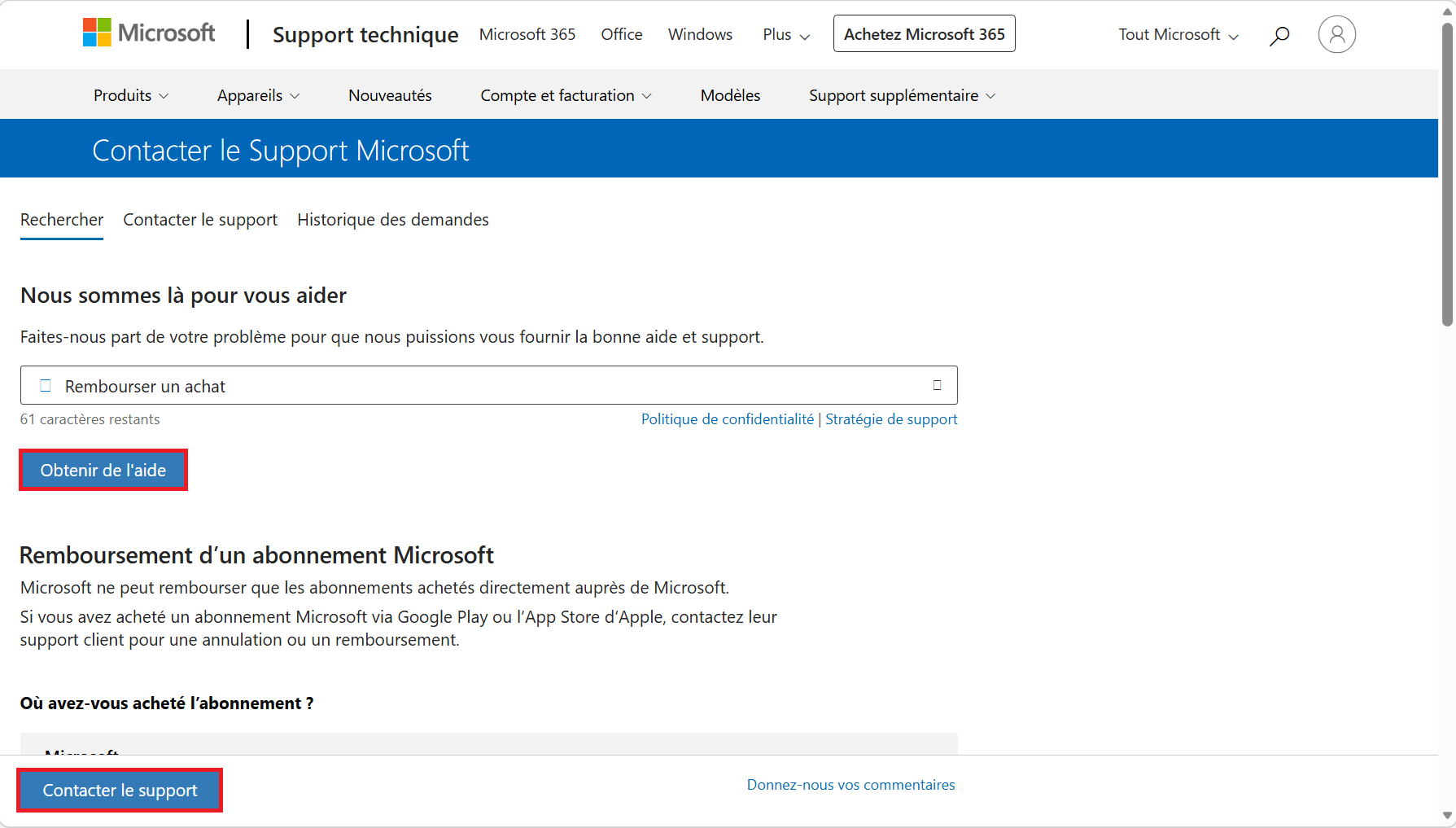
Task: Switch to Contacter le support tab
Action: point(200,220)
